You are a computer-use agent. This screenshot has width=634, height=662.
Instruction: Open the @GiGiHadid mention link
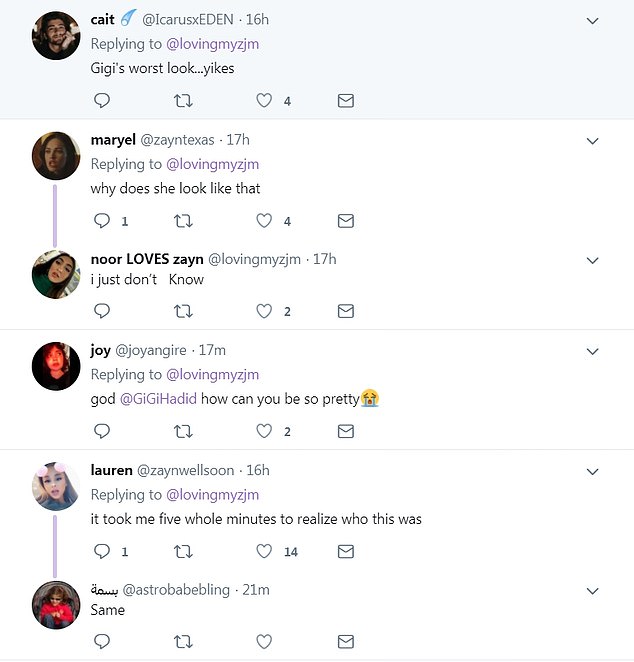coord(161,399)
